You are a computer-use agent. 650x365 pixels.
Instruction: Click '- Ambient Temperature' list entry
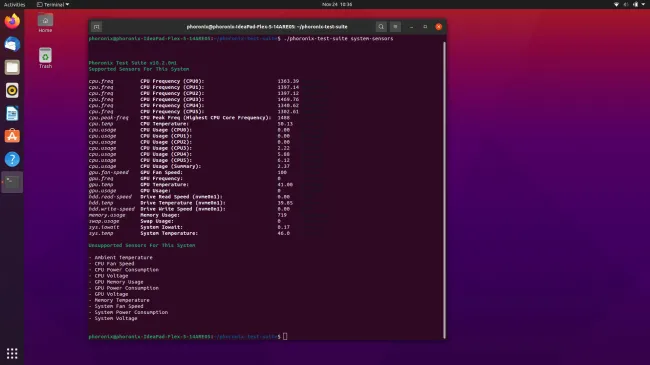pos(121,258)
